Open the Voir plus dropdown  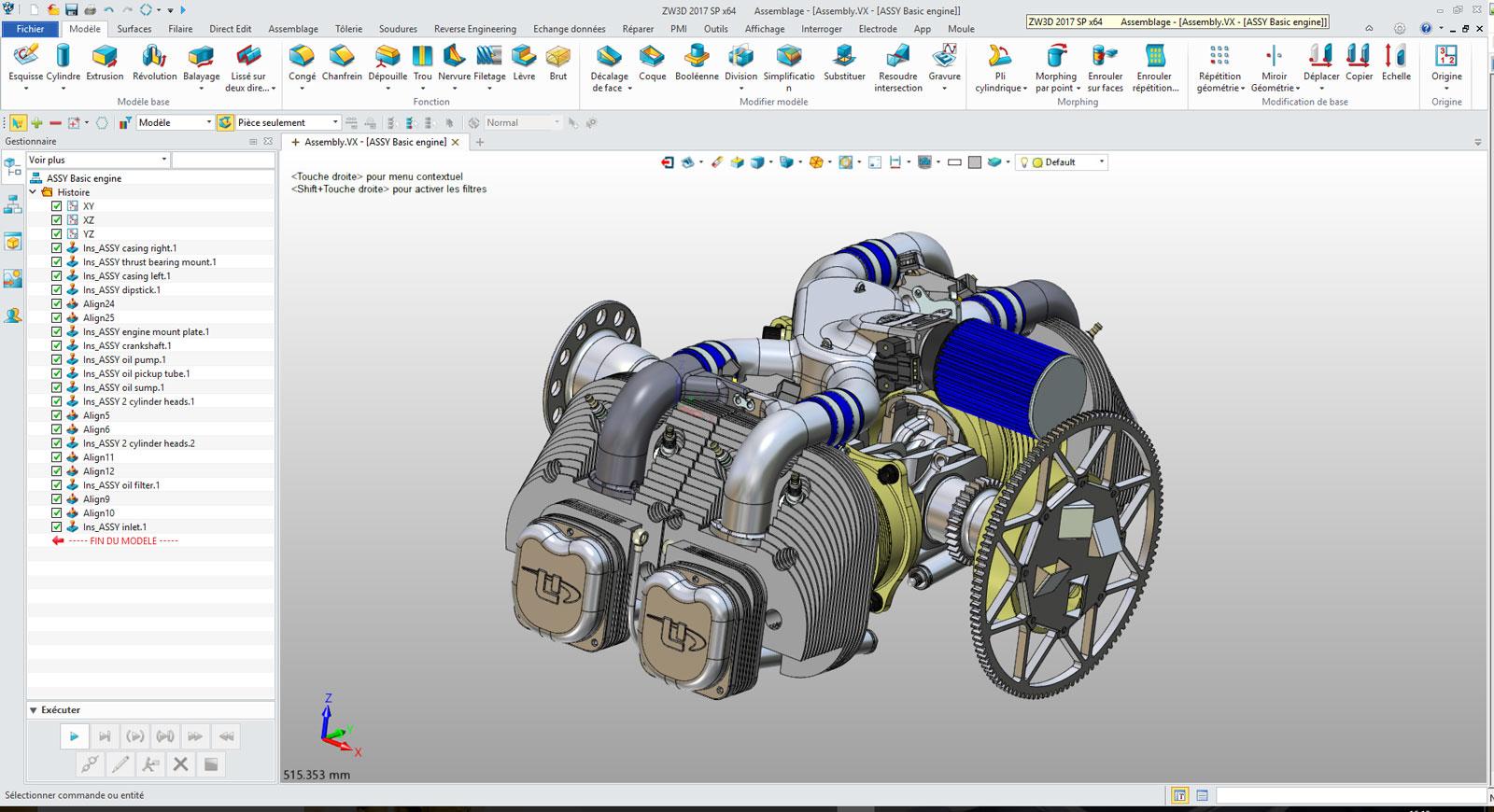(97, 160)
